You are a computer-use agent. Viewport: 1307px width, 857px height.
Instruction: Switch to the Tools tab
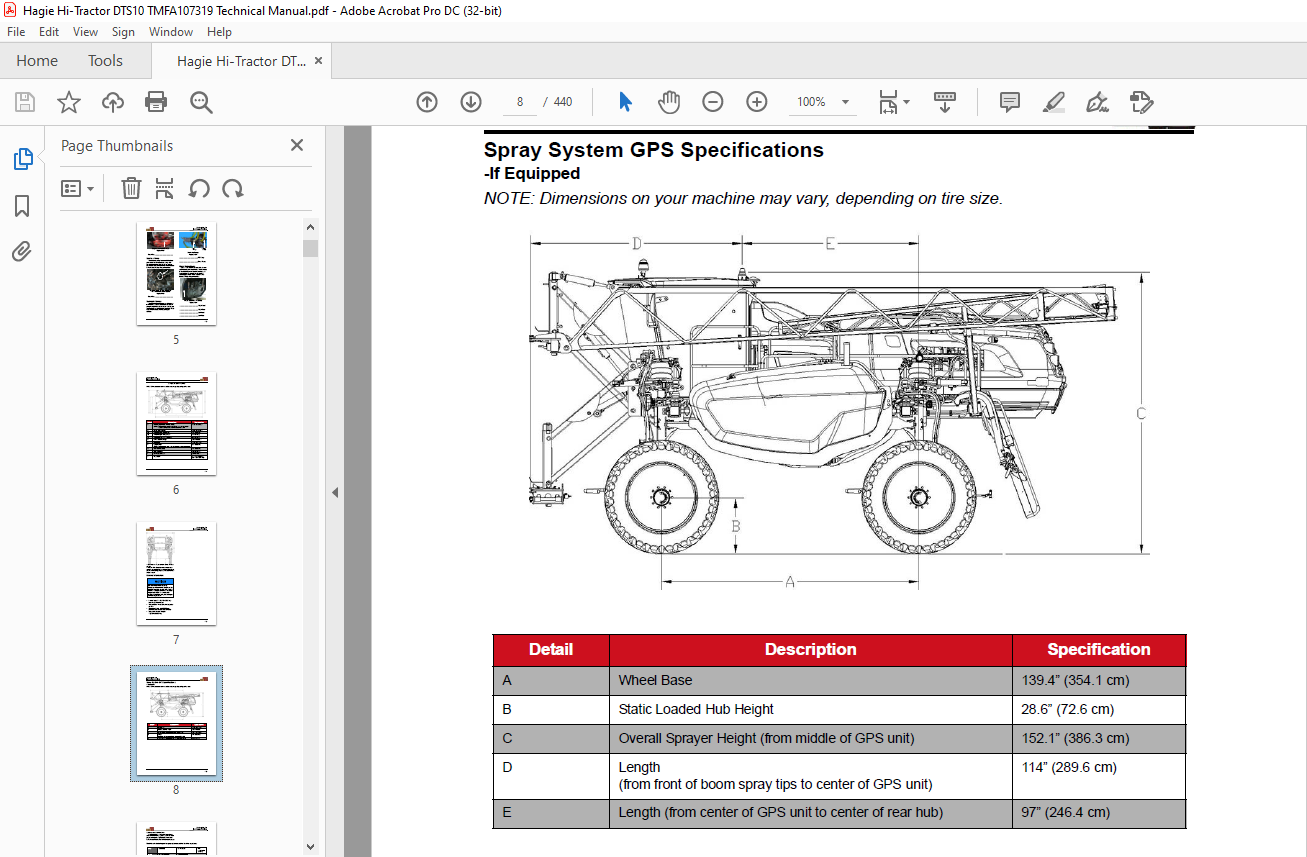point(105,61)
